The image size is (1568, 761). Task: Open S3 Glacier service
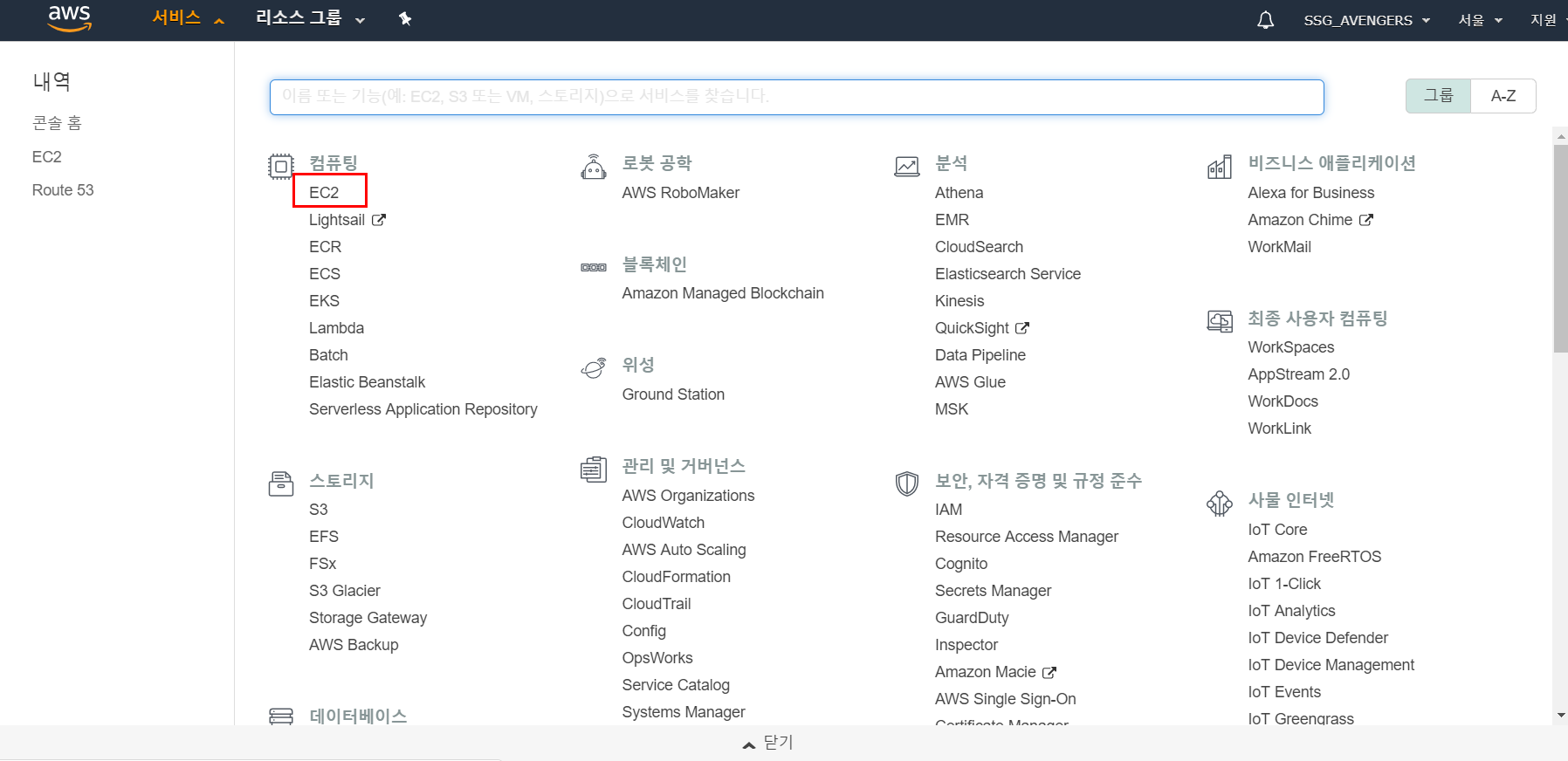click(344, 591)
